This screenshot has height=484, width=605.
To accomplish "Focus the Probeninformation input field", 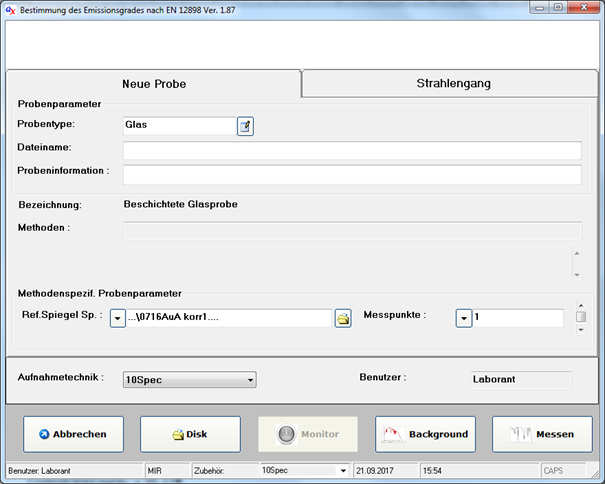I will 352,174.
